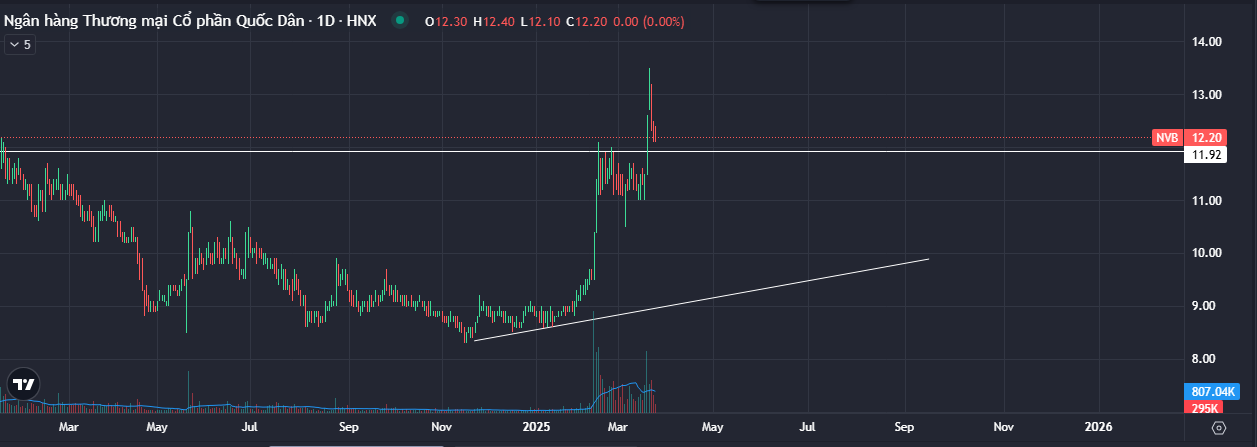Click the May time axis label after Mar 2025
The image size is (1257, 447).
click(712, 427)
